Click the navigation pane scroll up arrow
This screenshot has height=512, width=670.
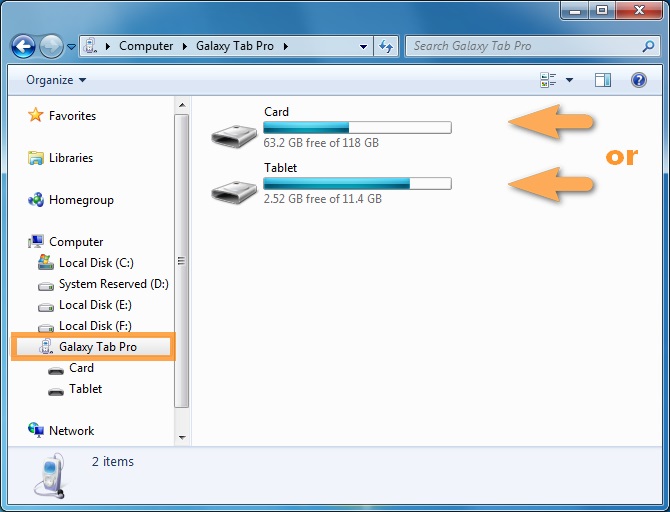point(182,105)
